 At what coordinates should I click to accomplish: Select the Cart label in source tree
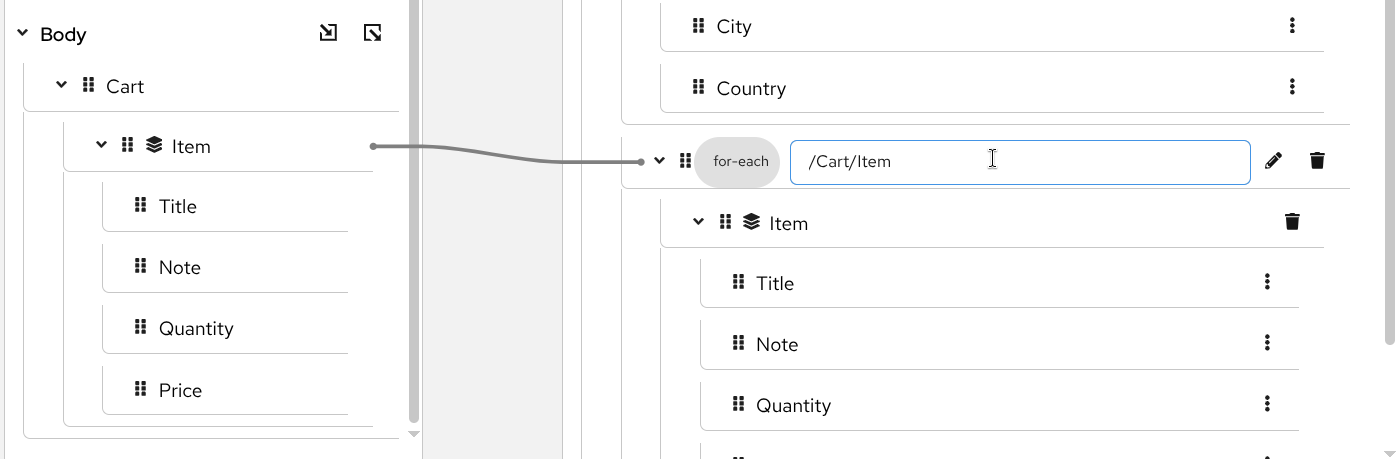125,87
